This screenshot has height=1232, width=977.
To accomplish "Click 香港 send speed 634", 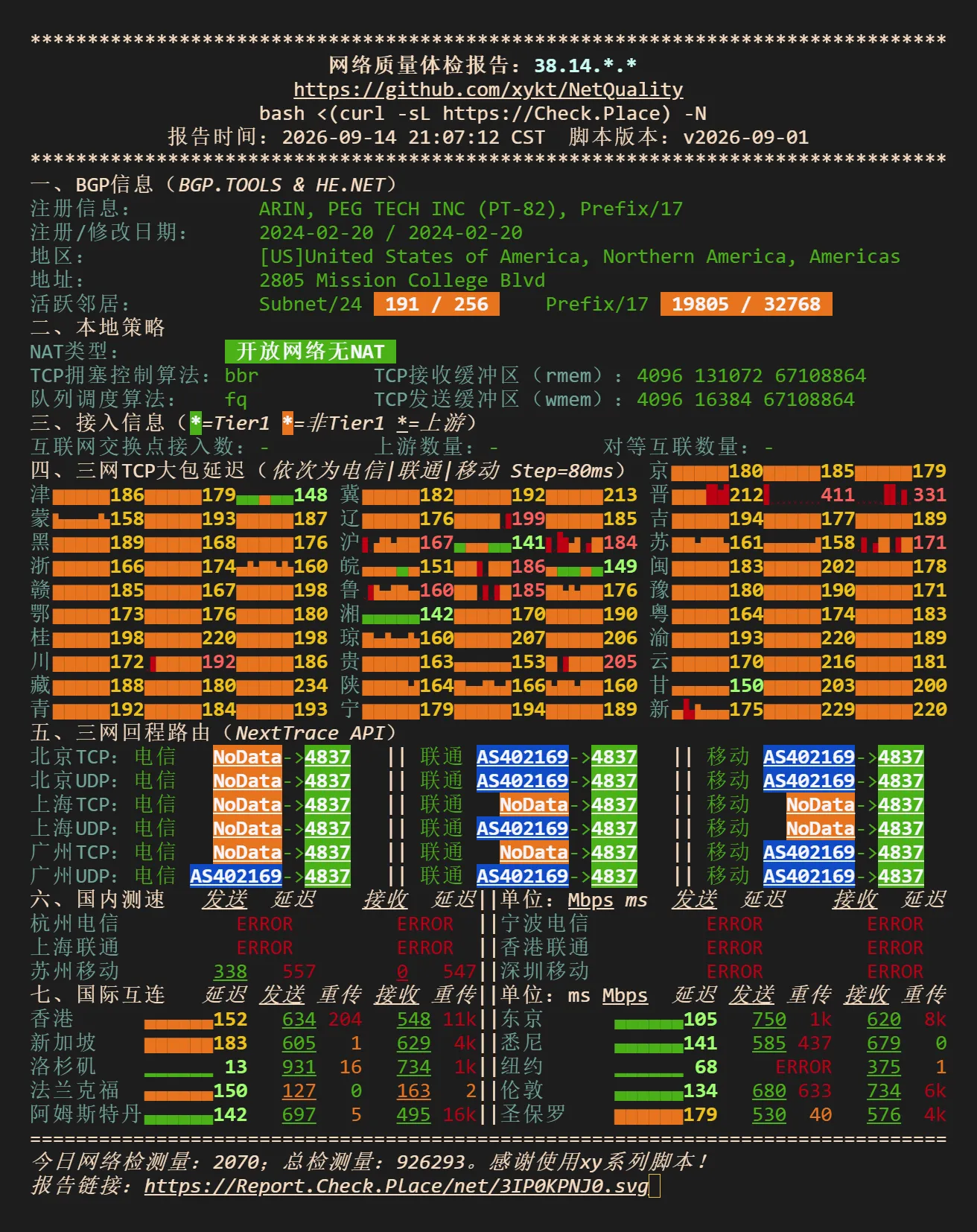I will pos(299,1019).
